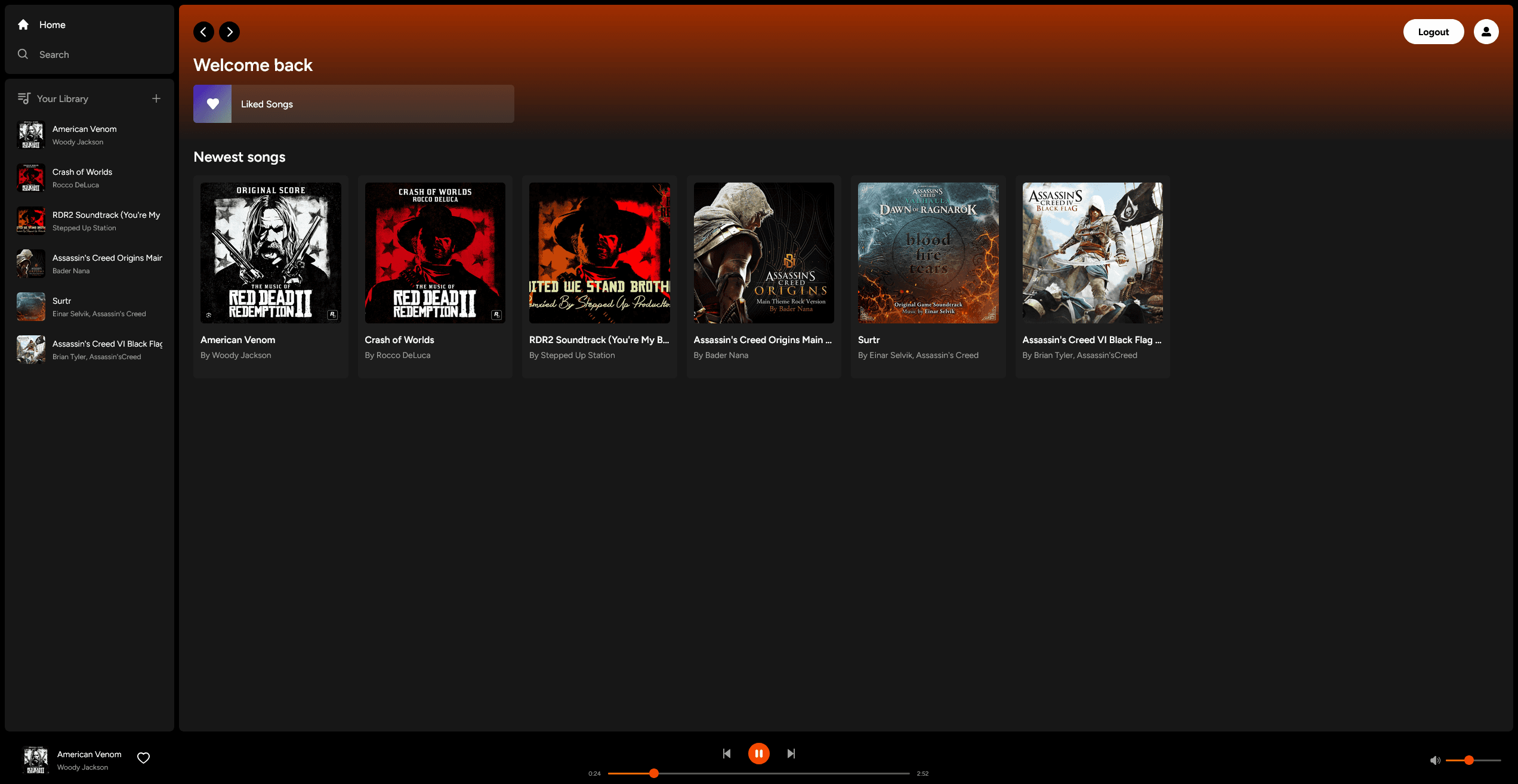The image size is (1518, 784).
Task: Click 'Woody Jackson' artist in player bar
Action: [x=82, y=767]
